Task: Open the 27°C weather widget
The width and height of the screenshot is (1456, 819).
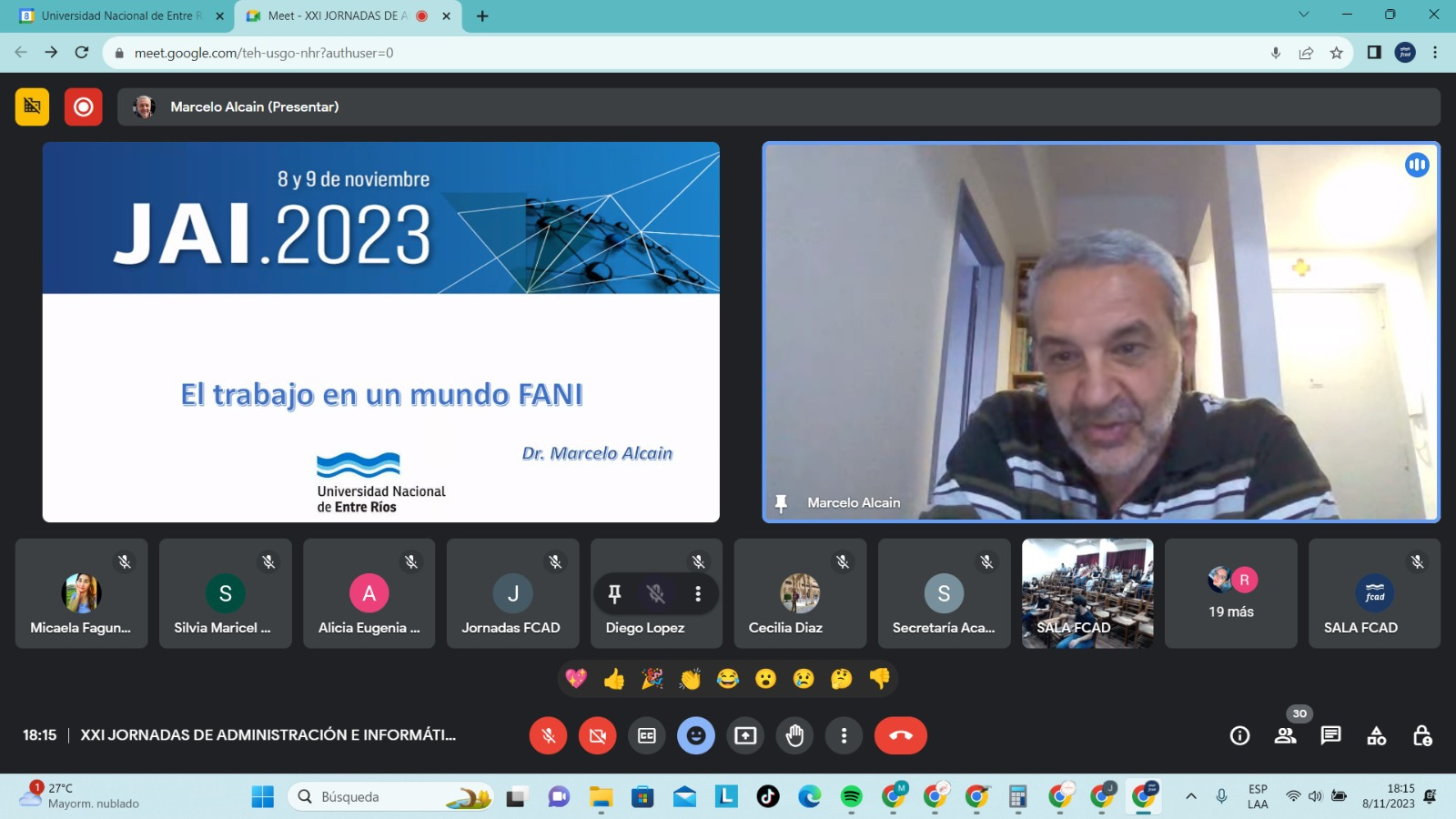Action: [x=80, y=796]
